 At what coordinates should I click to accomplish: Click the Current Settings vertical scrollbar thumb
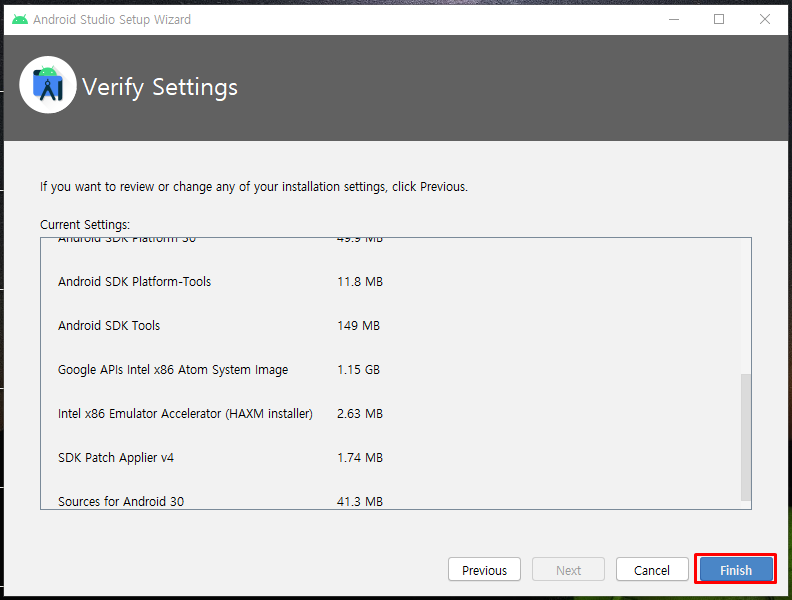[746, 437]
